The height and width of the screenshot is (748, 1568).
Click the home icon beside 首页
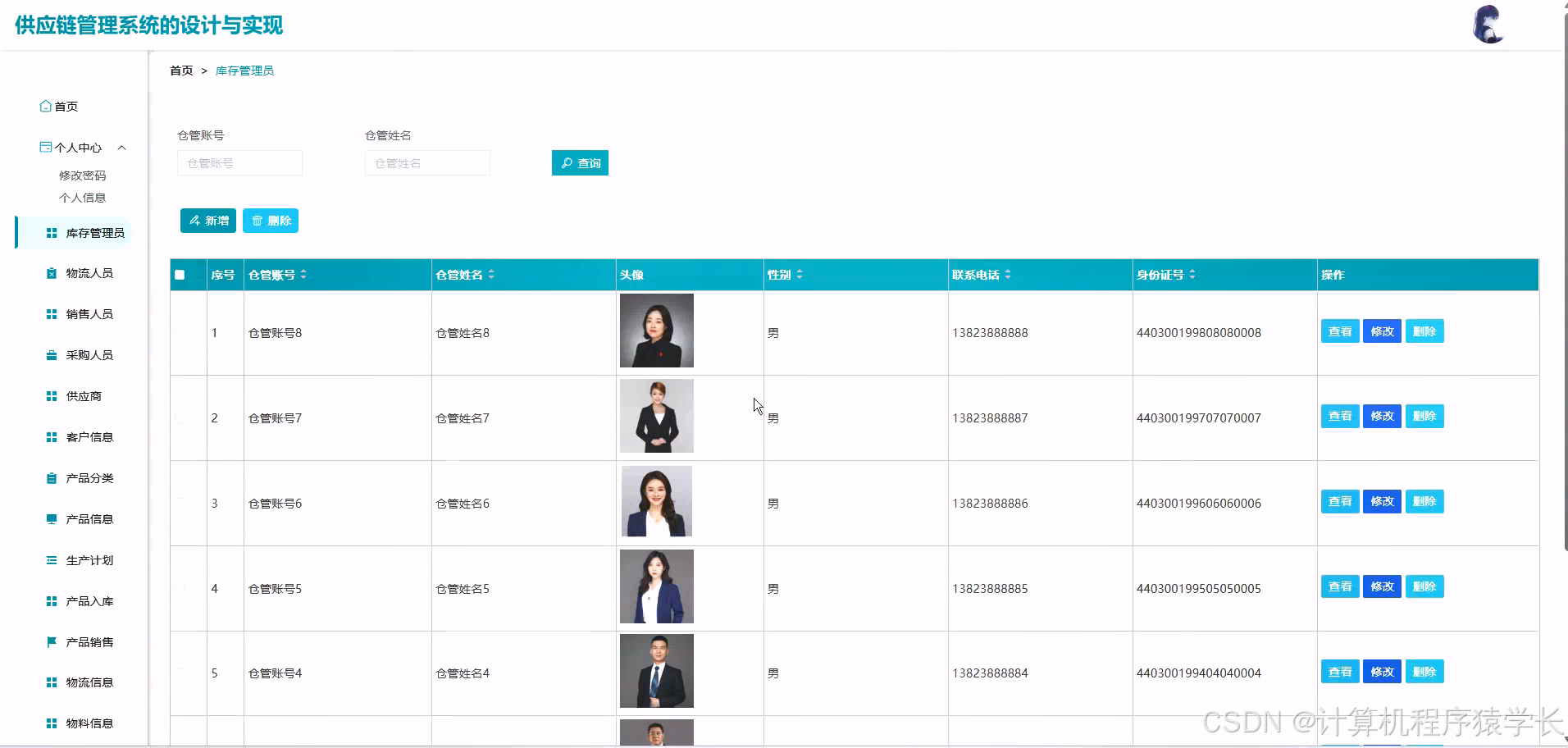tap(45, 106)
